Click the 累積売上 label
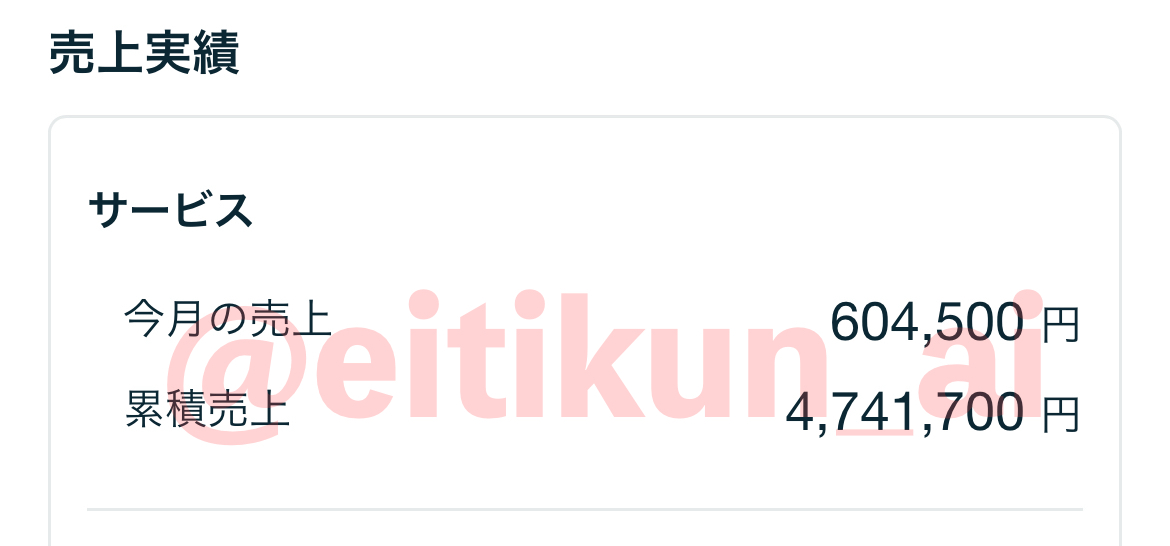This screenshot has width=1170, height=546. (207, 410)
